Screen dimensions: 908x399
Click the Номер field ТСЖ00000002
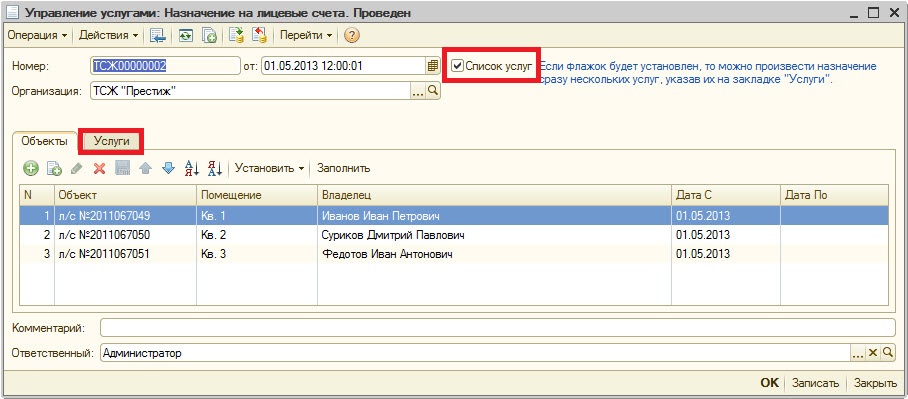(x=165, y=66)
